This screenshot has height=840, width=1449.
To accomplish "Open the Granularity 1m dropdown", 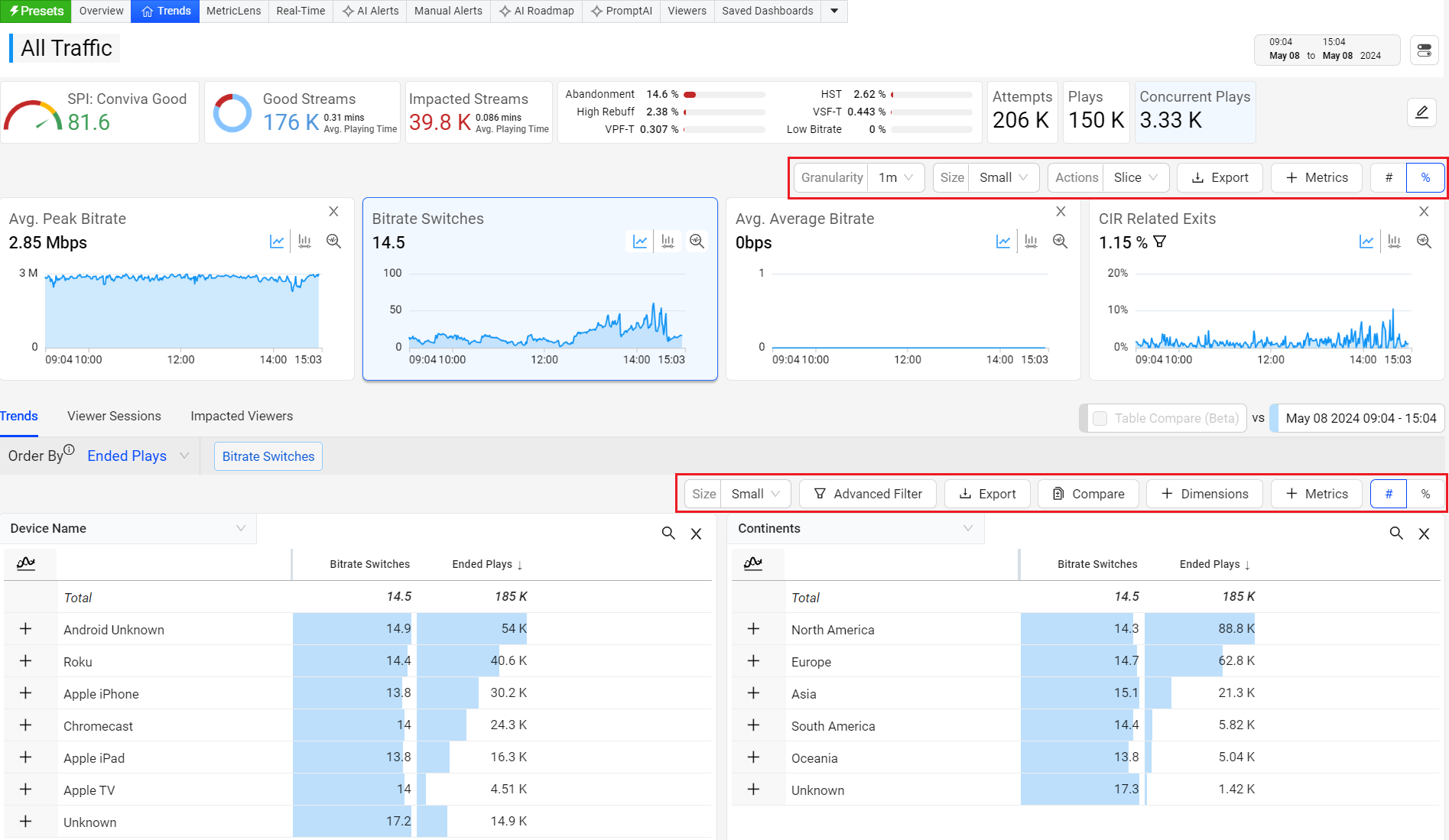I will (895, 177).
